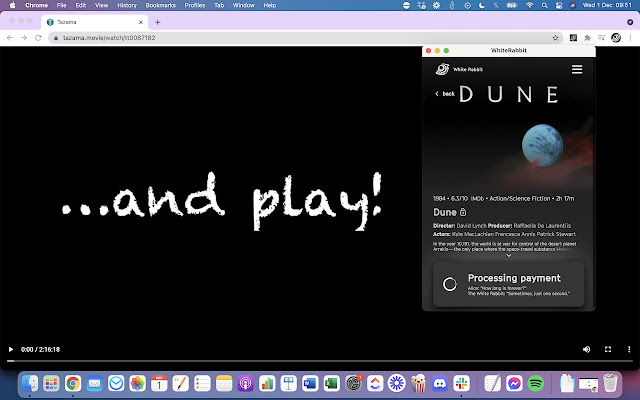The height and width of the screenshot is (400, 640).
Task: Click the IMDb rating link
Action: click(478, 198)
